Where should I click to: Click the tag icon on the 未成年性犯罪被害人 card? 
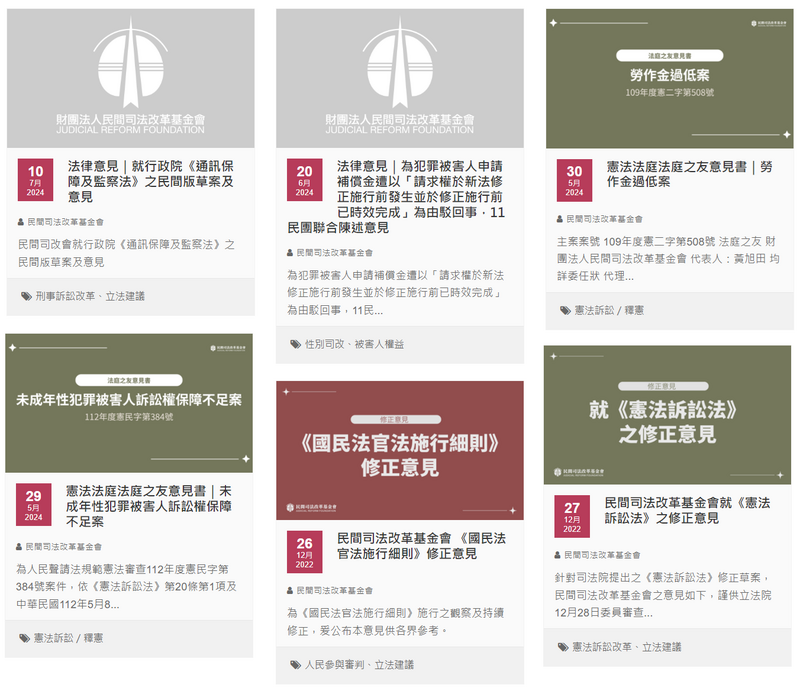24,638
